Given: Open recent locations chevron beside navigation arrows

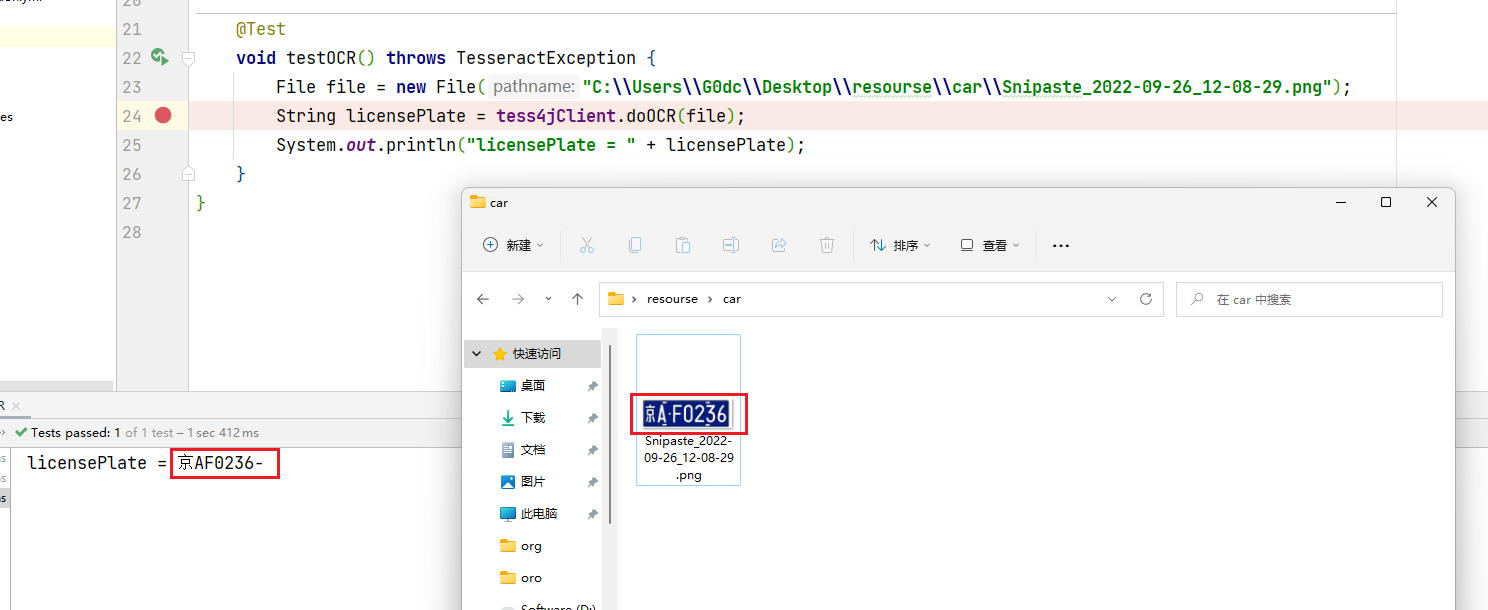Looking at the screenshot, I should click(x=548, y=299).
